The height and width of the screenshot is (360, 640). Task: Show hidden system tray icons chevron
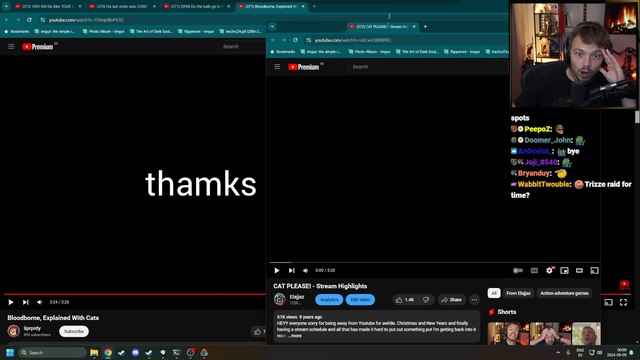tap(558, 353)
